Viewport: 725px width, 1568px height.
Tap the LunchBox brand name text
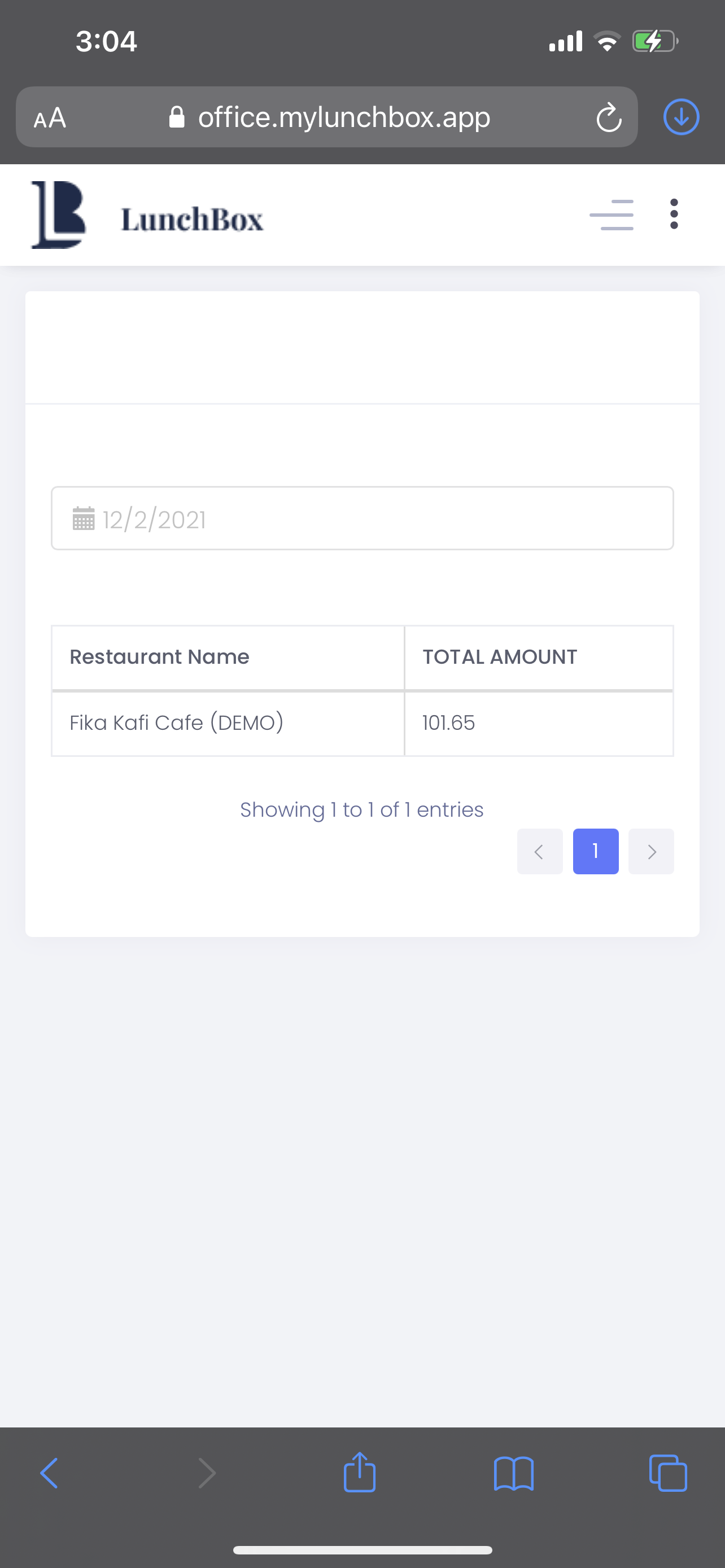click(x=193, y=219)
